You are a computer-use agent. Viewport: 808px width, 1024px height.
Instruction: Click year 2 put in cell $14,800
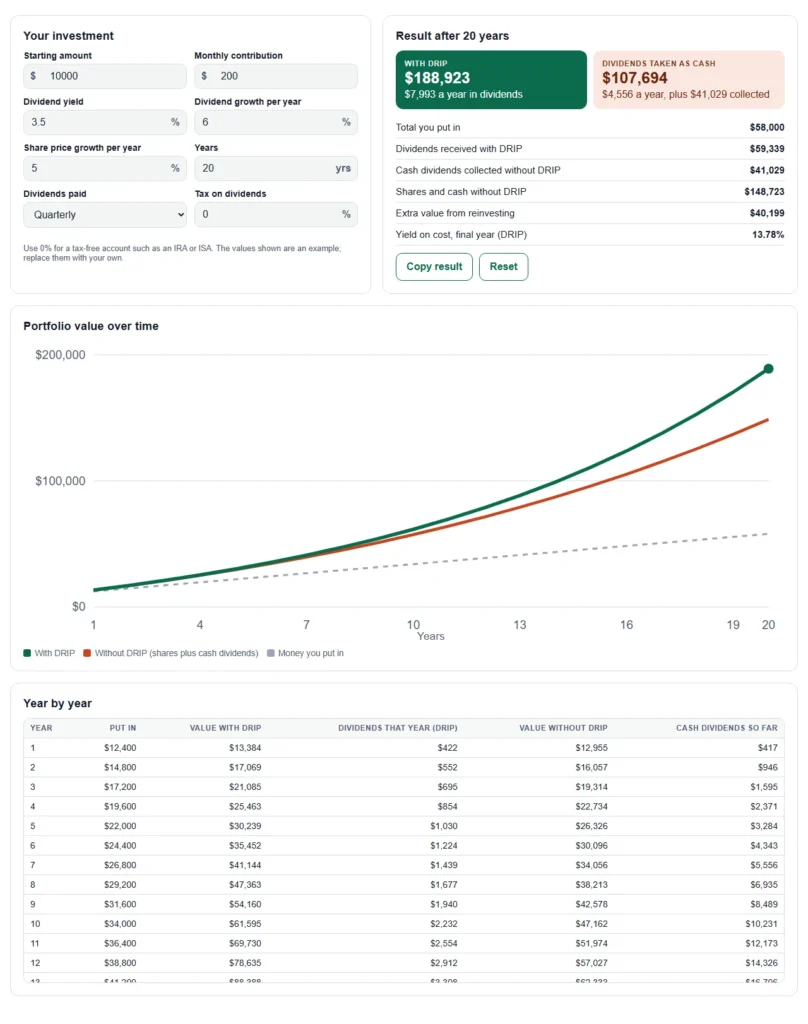tap(120, 767)
